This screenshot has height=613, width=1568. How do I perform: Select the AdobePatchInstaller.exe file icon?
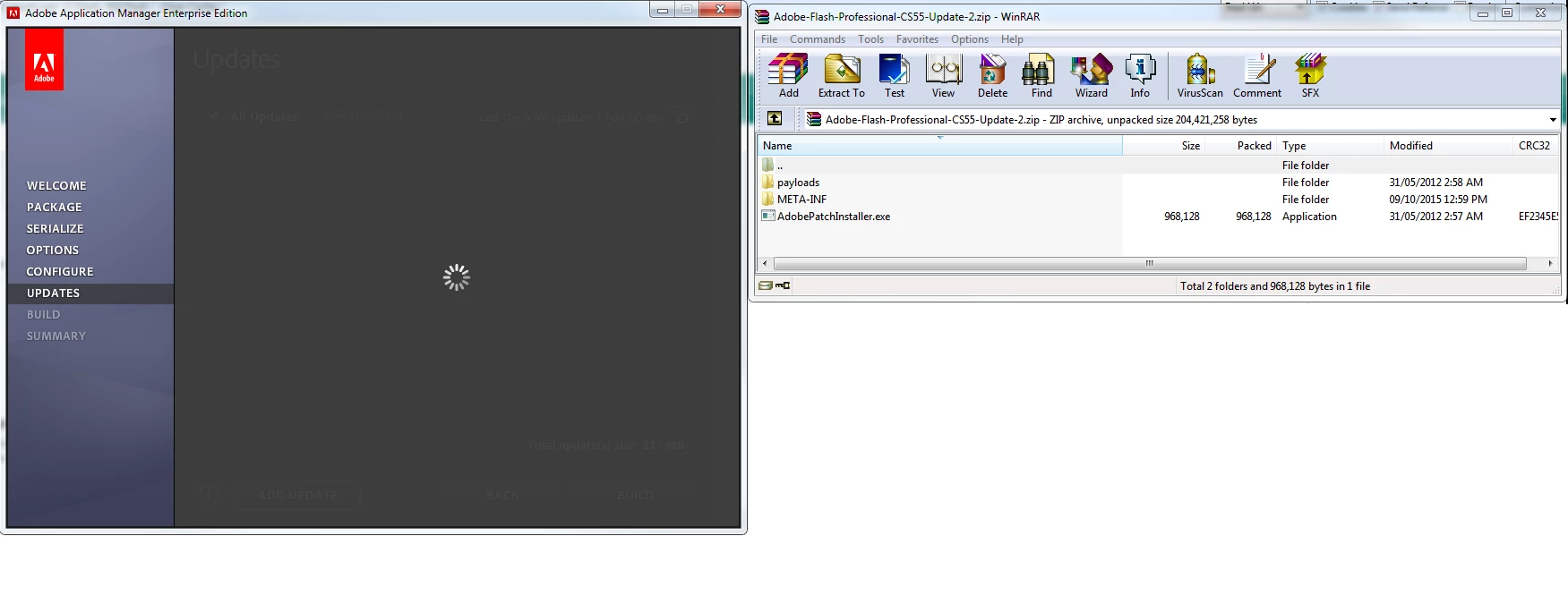point(767,216)
